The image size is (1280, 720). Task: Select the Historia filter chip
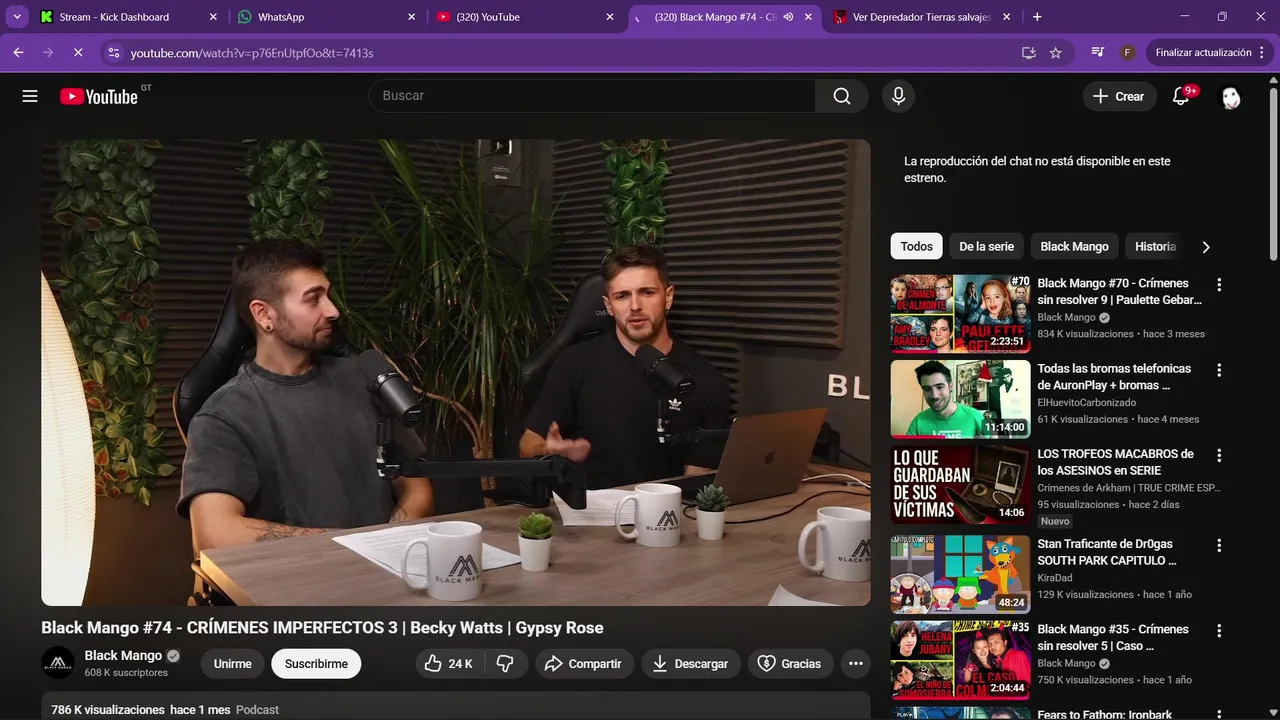pyautogui.click(x=1155, y=246)
